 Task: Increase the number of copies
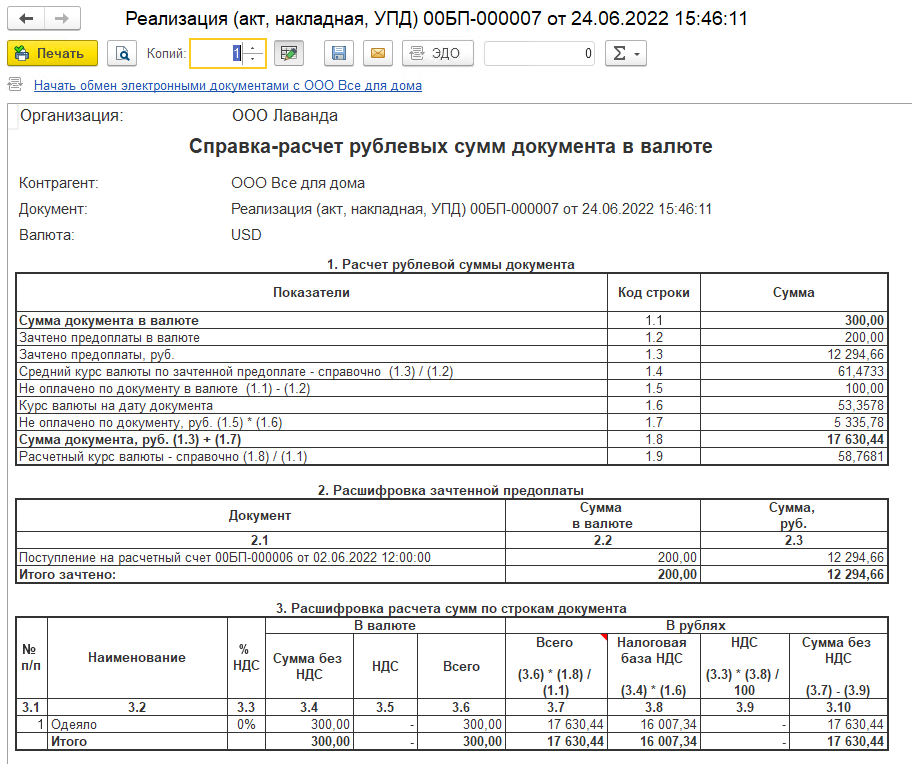(253, 48)
